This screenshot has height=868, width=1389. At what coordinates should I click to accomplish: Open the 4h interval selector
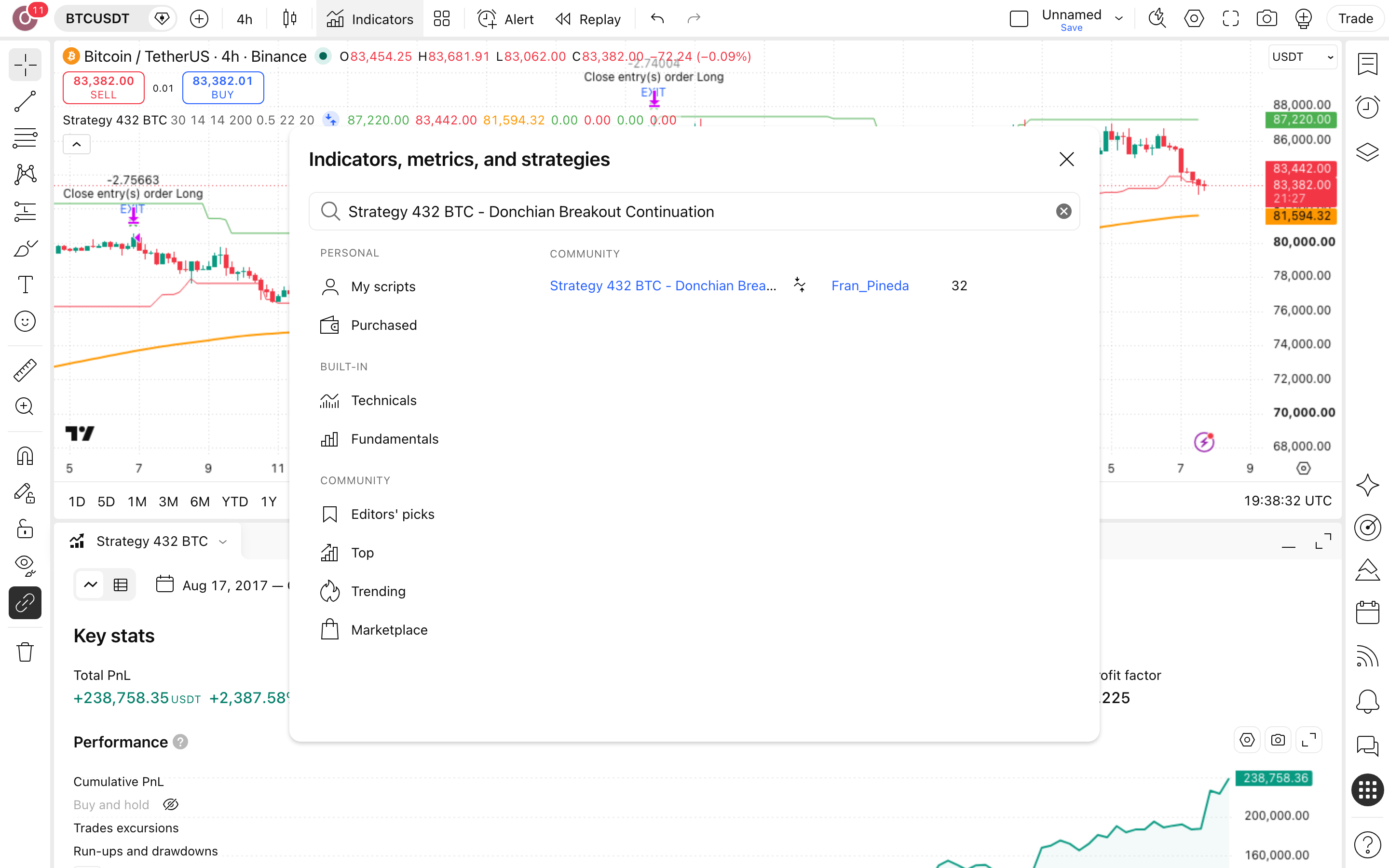[x=244, y=19]
